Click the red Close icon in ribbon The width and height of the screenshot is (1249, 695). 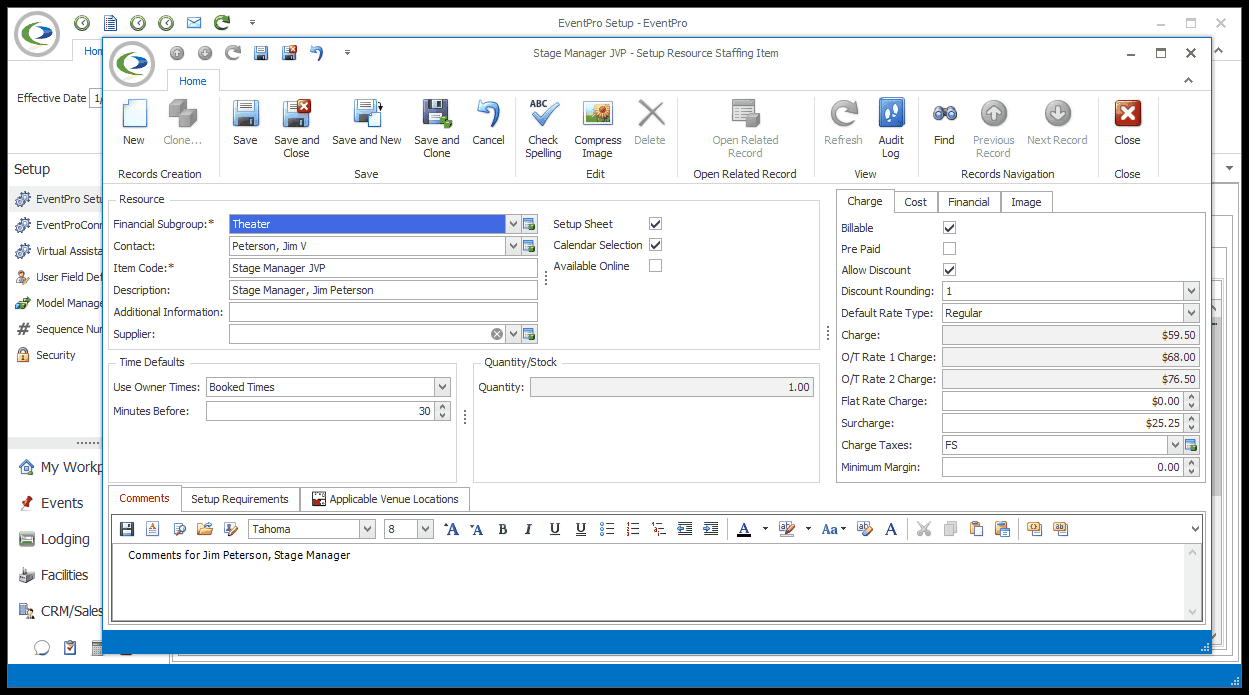tap(1127, 114)
